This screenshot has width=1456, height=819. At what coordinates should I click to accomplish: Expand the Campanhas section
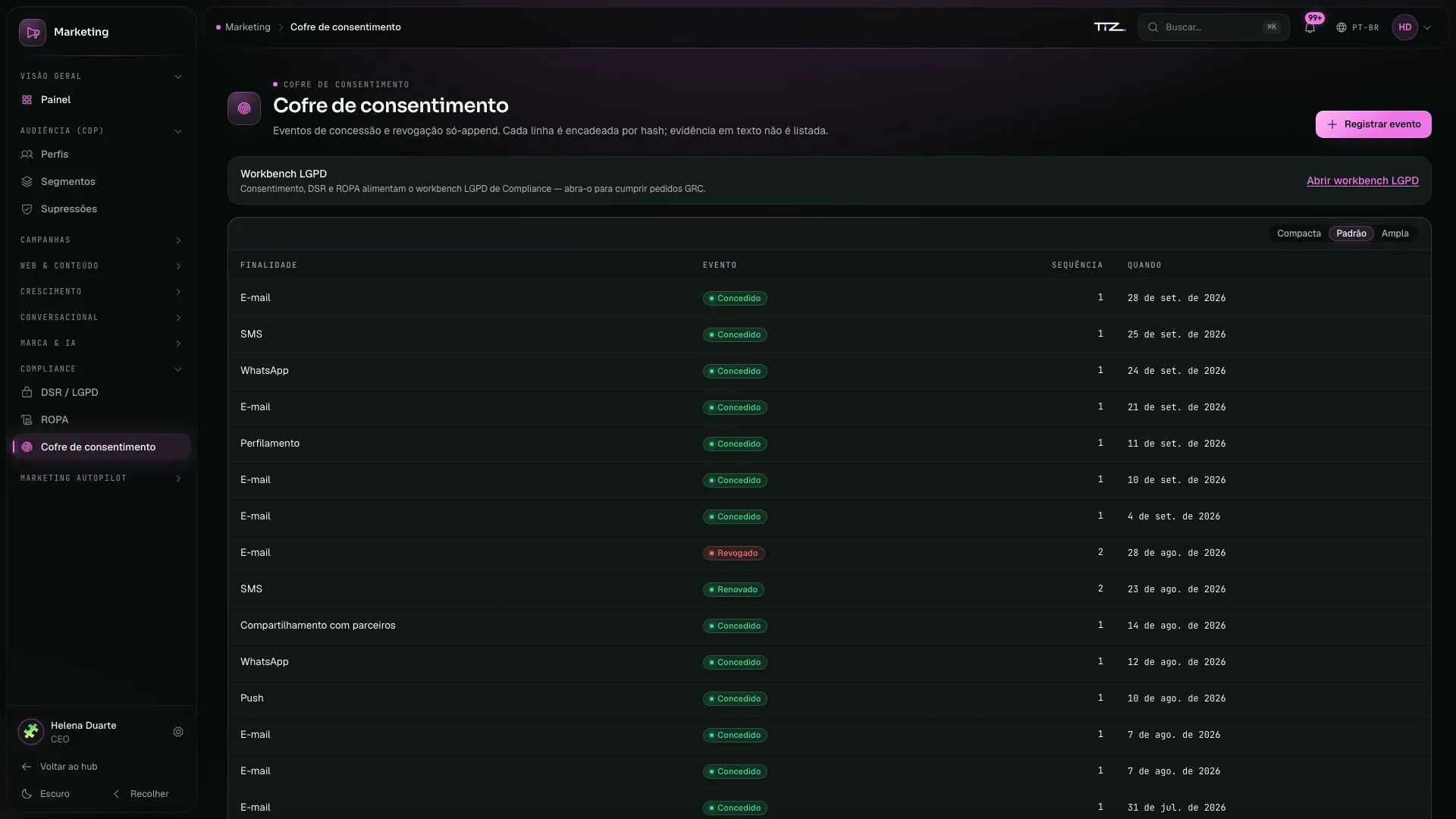click(x=102, y=240)
